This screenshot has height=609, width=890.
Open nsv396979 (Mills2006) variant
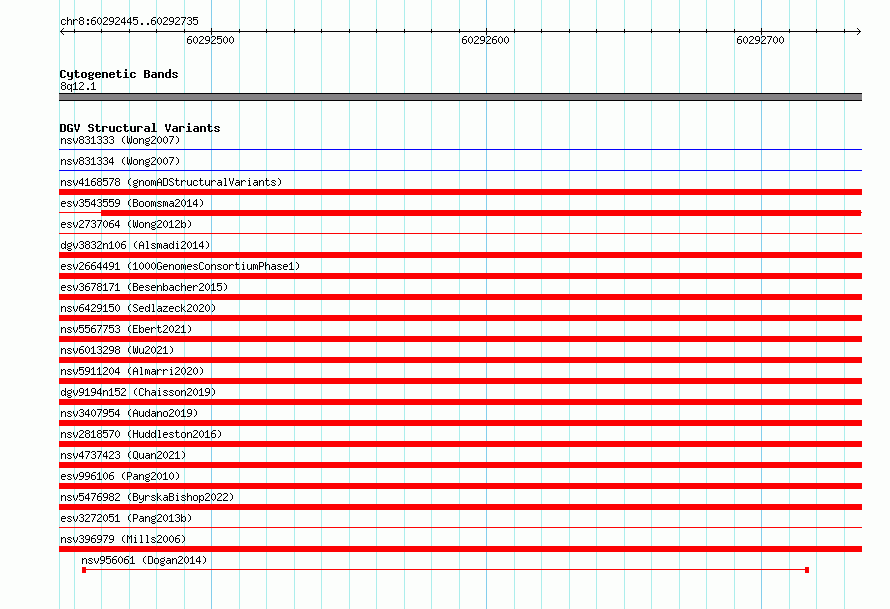point(123,539)
